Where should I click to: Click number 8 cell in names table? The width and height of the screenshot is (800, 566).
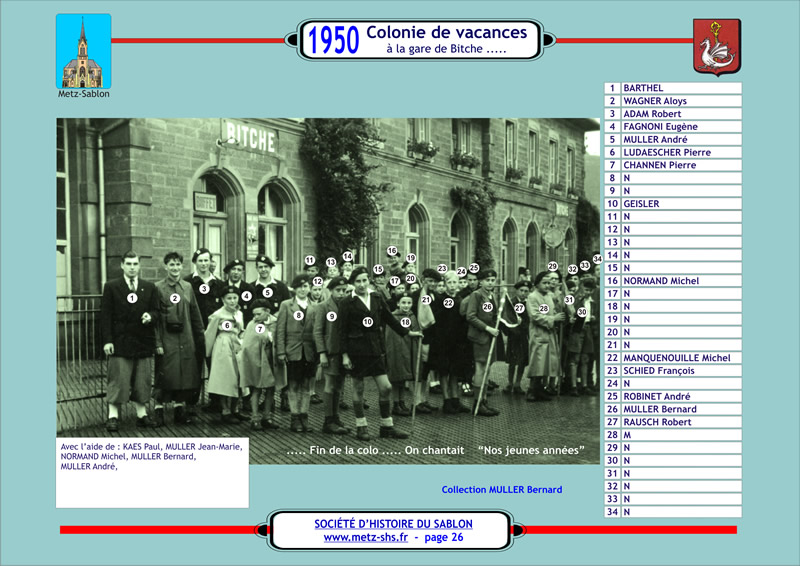(612, 178)
